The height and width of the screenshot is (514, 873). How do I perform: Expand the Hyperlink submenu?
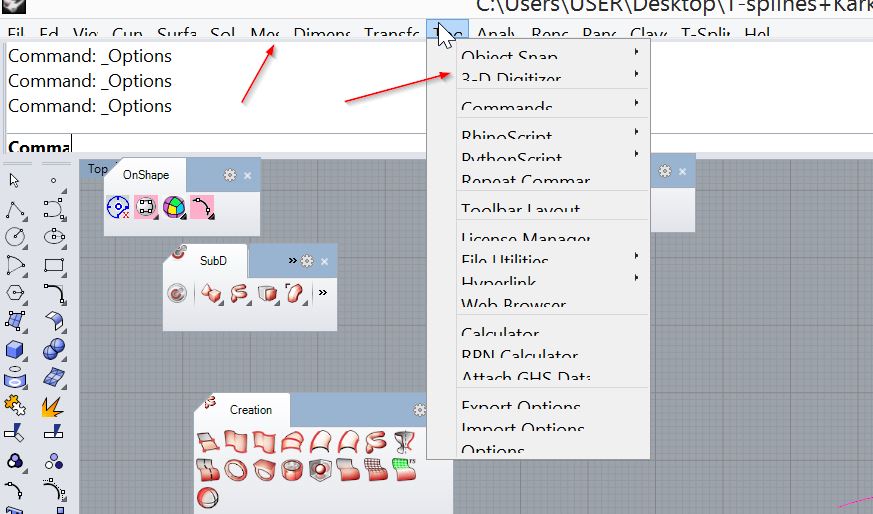coord(553,278)
